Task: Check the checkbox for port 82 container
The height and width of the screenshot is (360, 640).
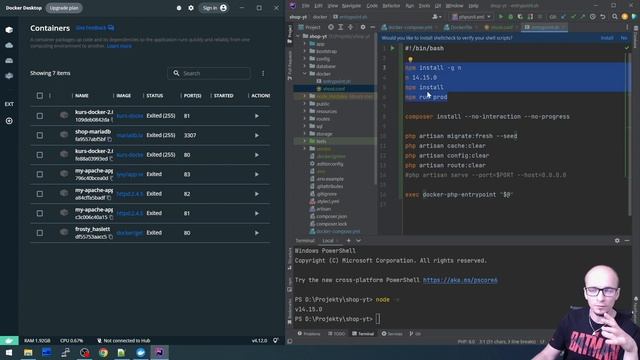Action: [x=40, y=194]
